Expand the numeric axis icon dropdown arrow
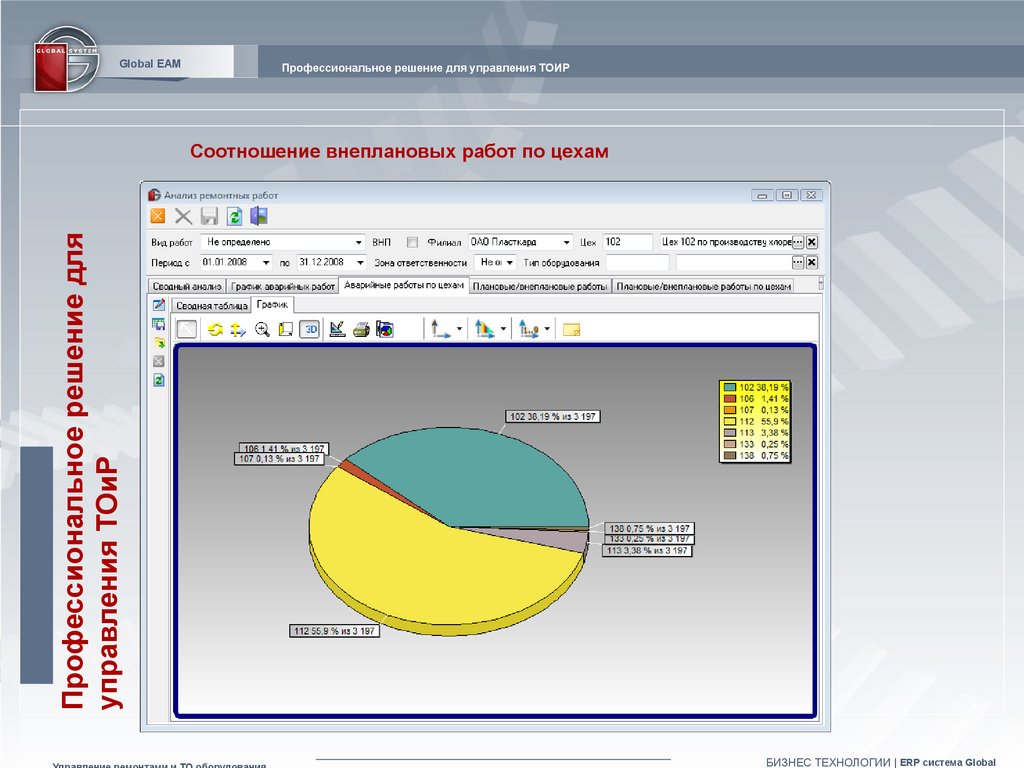1024x768 pixels. click(x=547, y=329)
